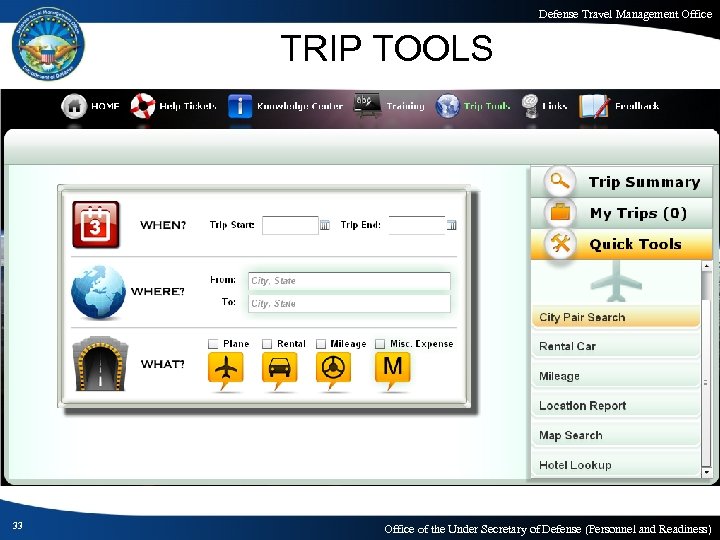Click the red calendar WHEN icon

click(x=96, y=225)
